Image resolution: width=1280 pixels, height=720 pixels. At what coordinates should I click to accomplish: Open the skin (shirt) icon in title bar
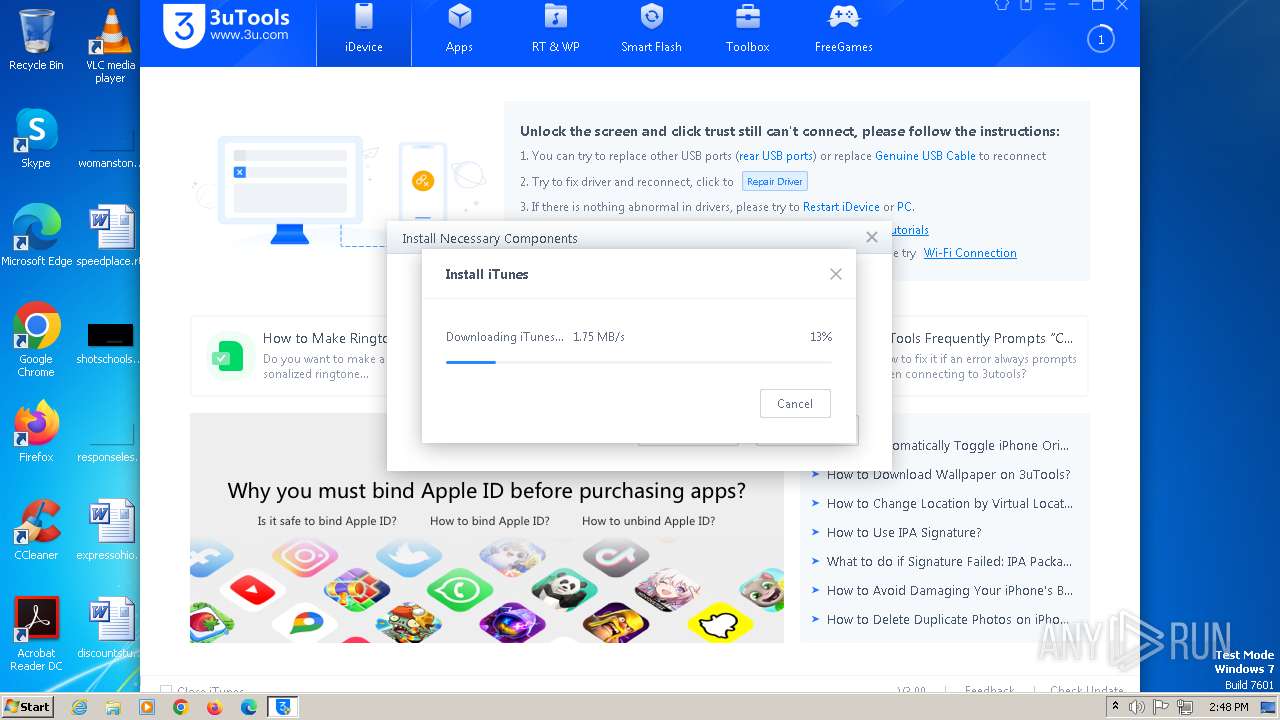1002,5
